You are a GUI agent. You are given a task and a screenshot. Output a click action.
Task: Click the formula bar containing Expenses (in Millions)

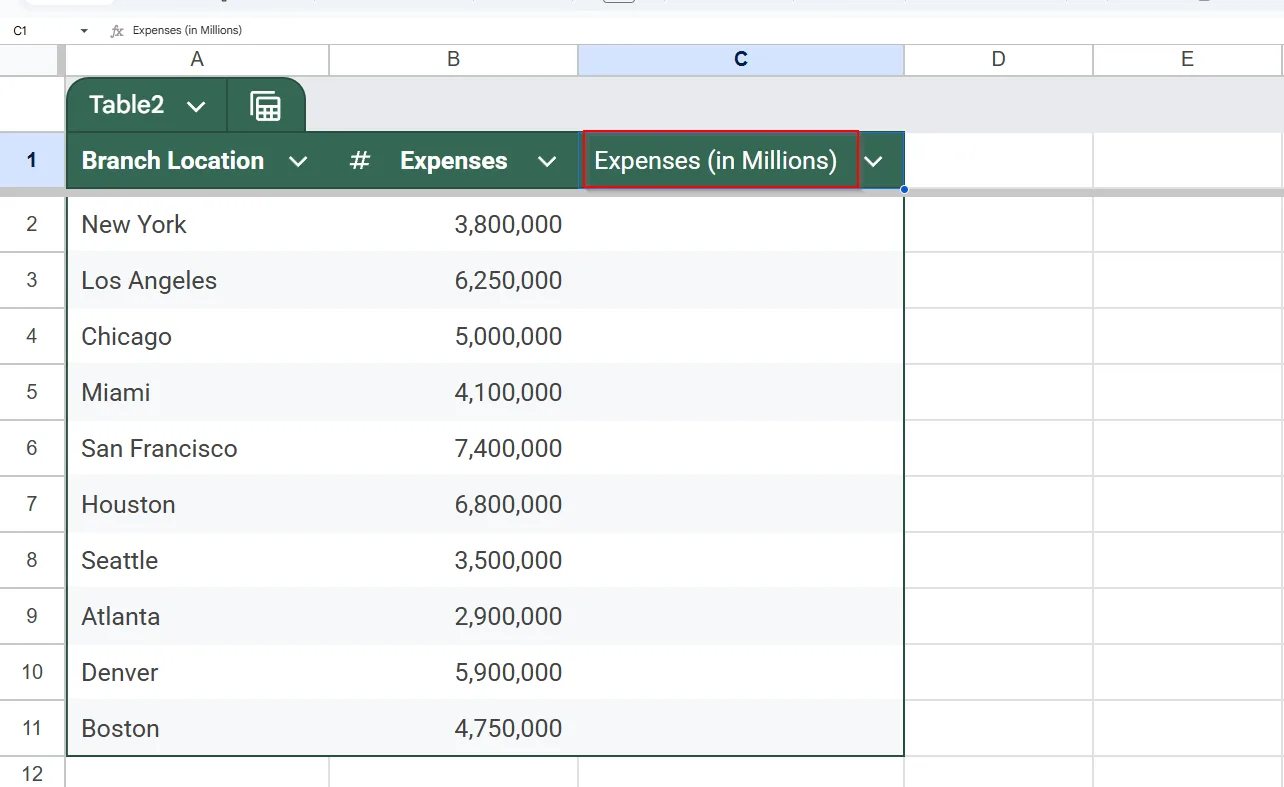point(700,31)
